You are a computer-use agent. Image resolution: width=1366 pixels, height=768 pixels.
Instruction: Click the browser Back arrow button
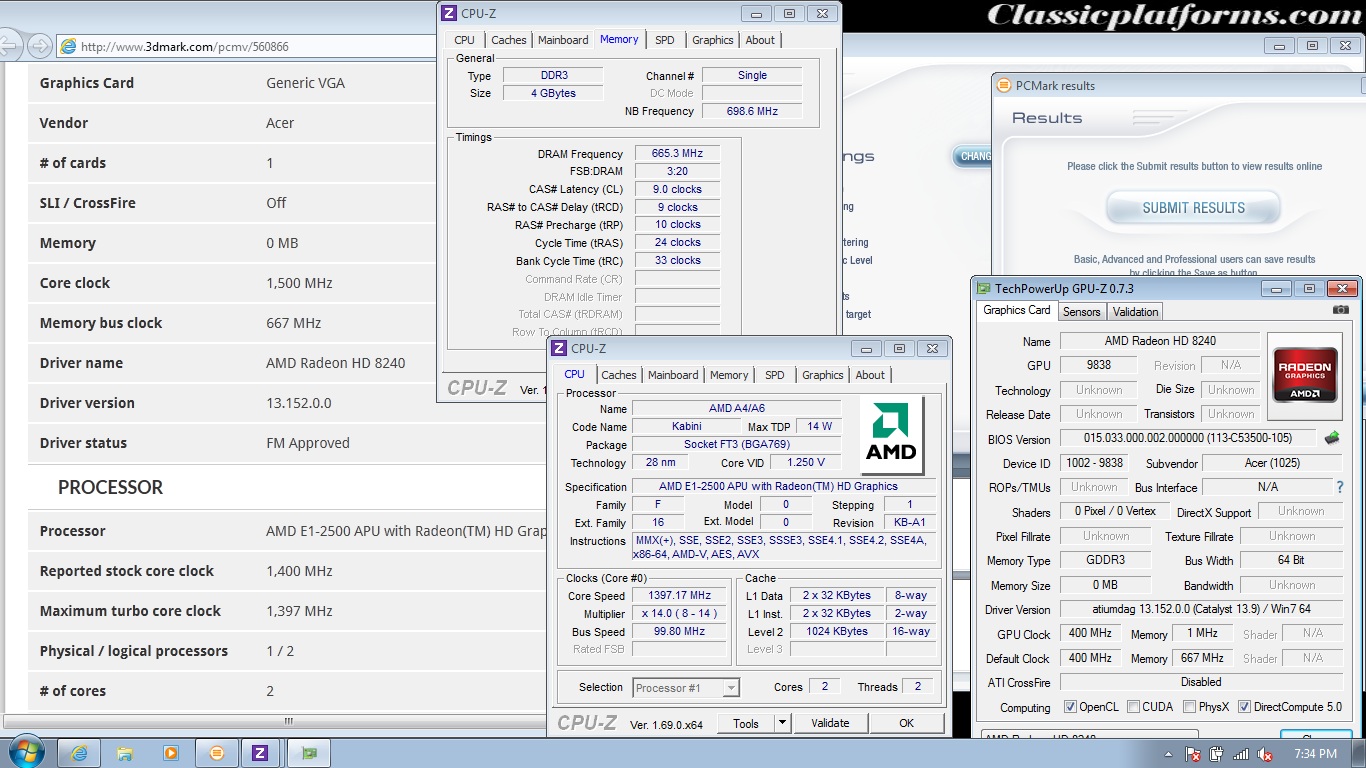click(11, 46)
